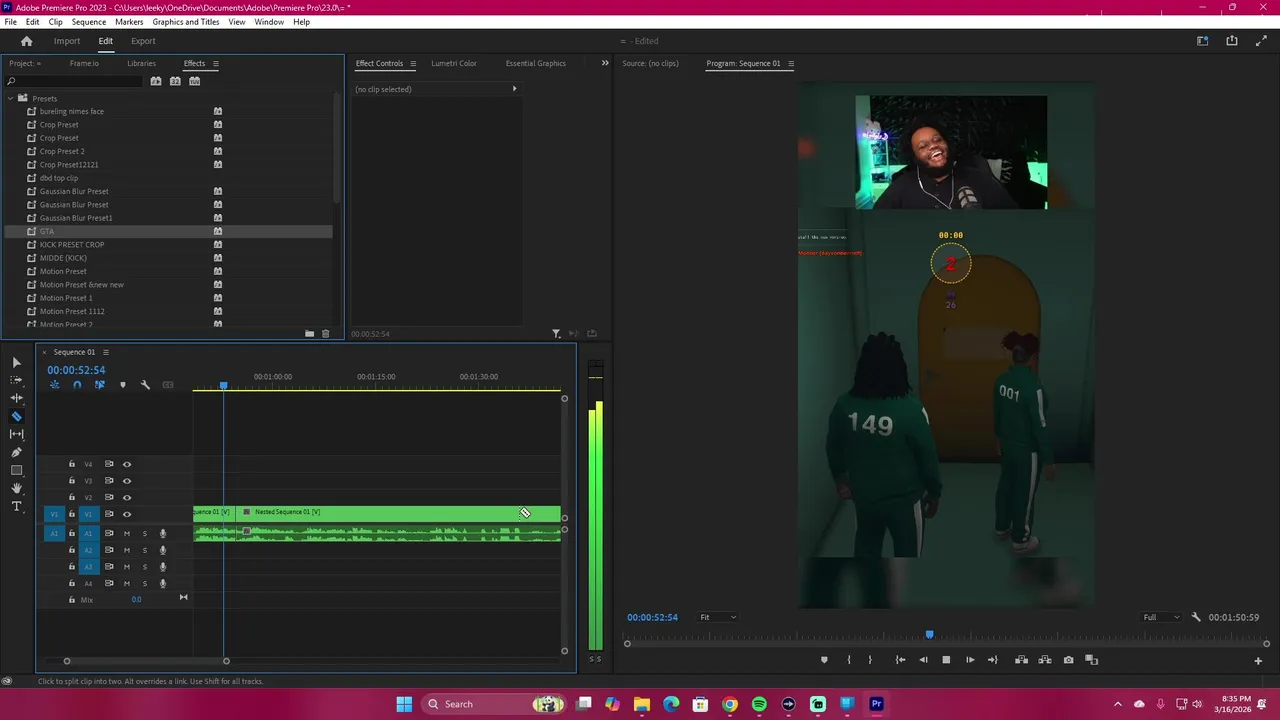Click the Quick Export icon

coord(1232,41)
